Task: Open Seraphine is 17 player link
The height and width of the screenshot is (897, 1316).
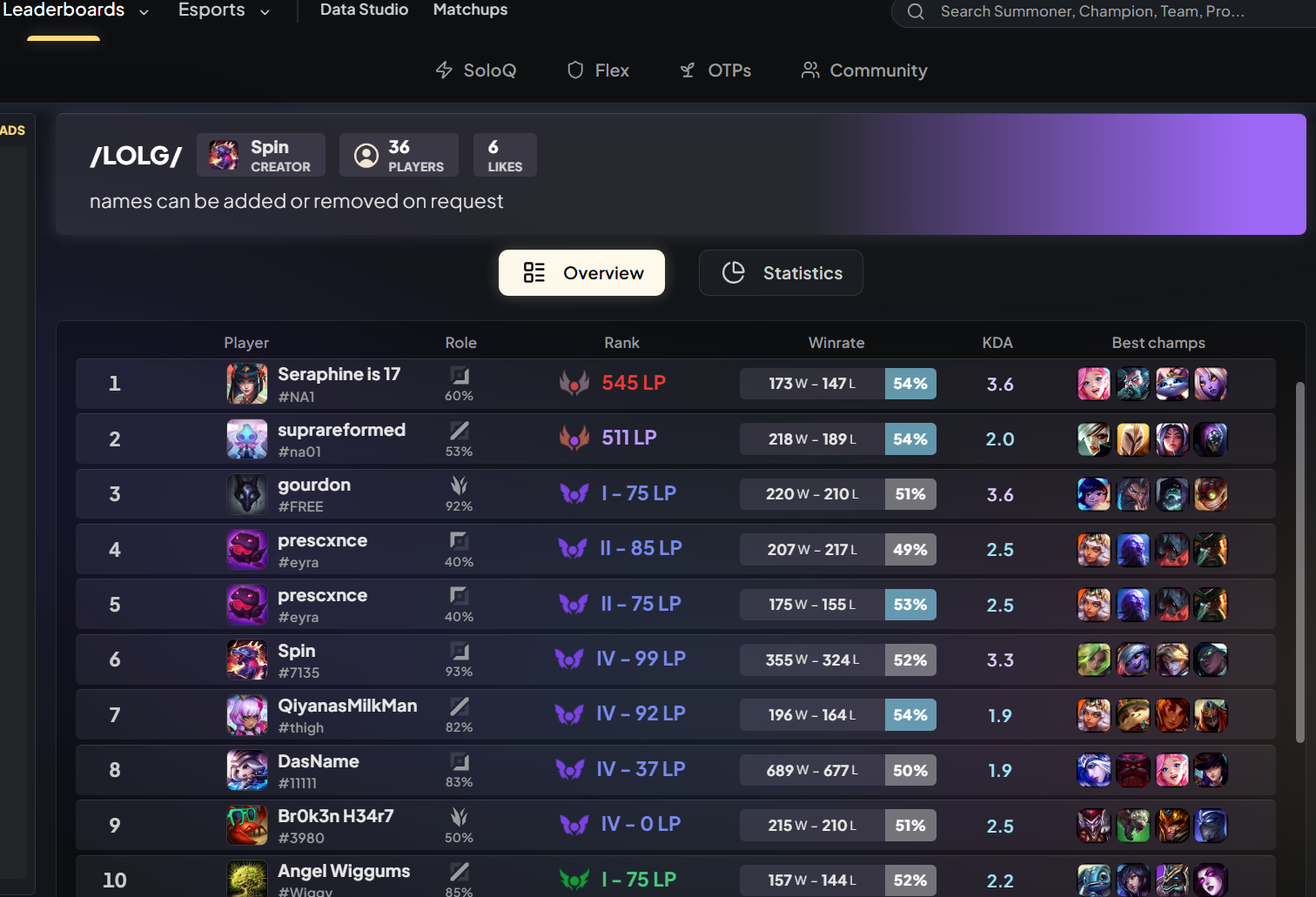Action: 339,374
